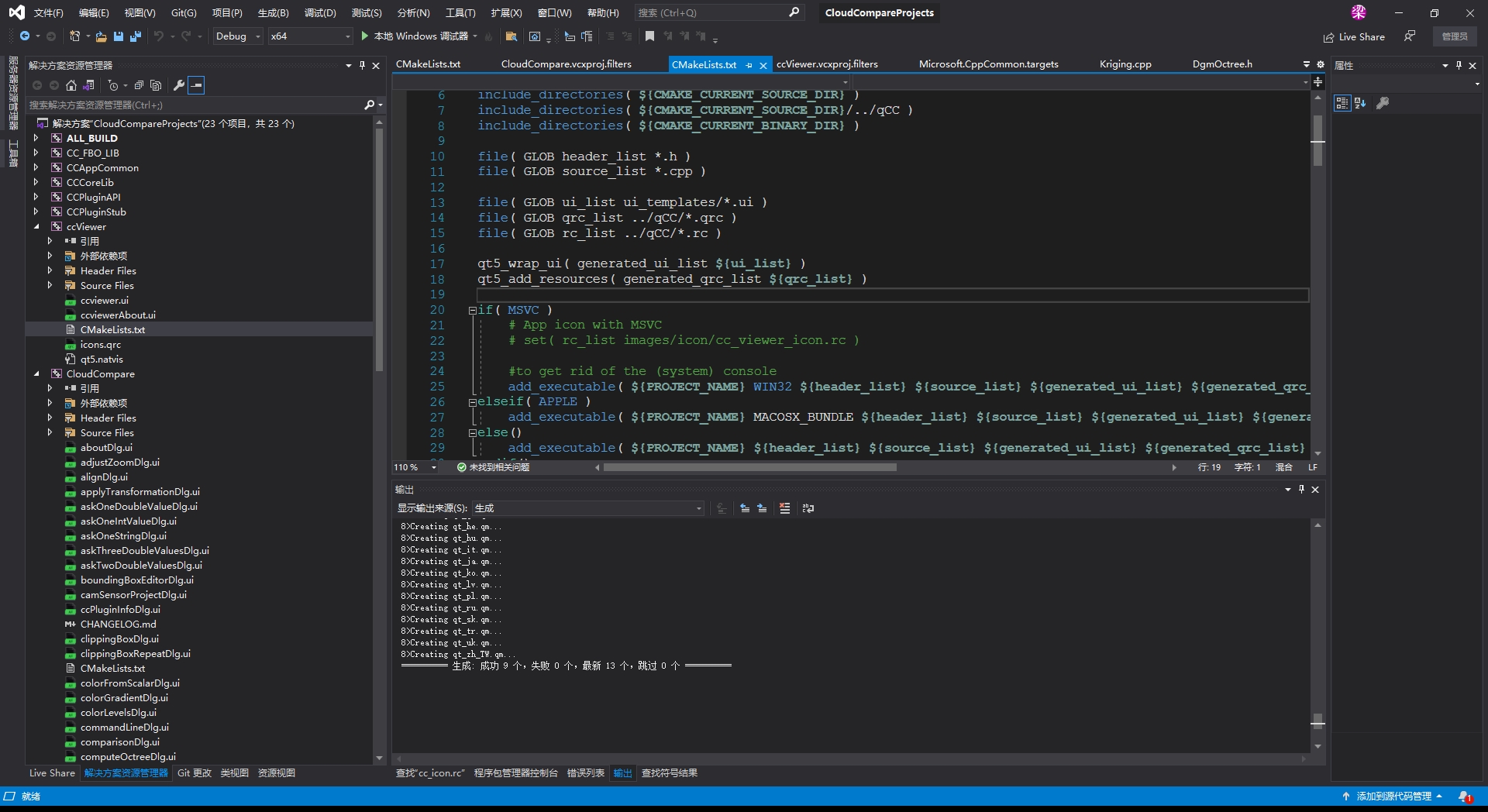
Task: Click the editor horizontal scrollbar thumb
Action: (x=749, y=467)
